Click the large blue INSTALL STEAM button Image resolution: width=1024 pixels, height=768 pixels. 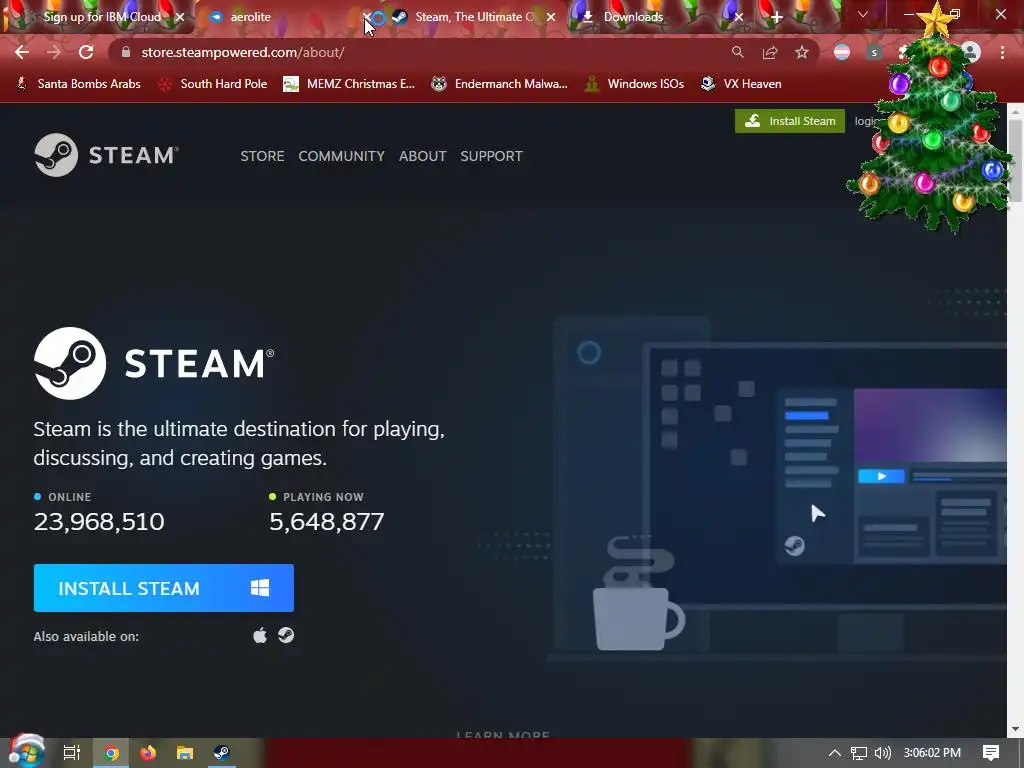point(164,588)
